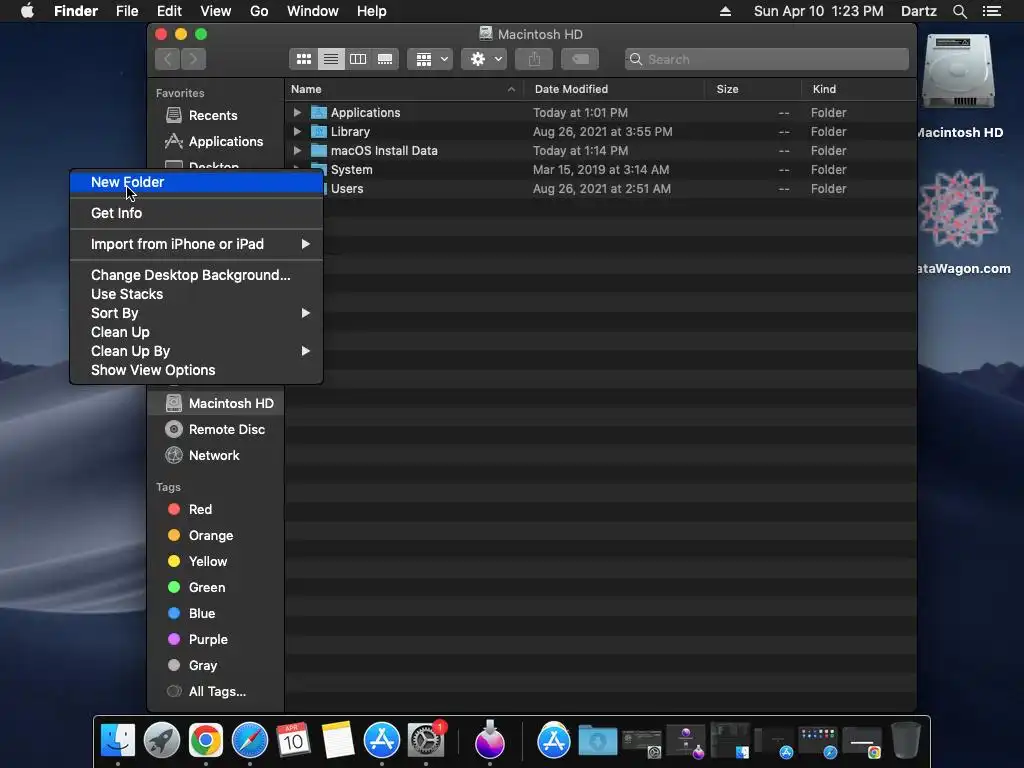Switch Finder to column view
Screen dimensions: 1024x768
click(358, 59)
